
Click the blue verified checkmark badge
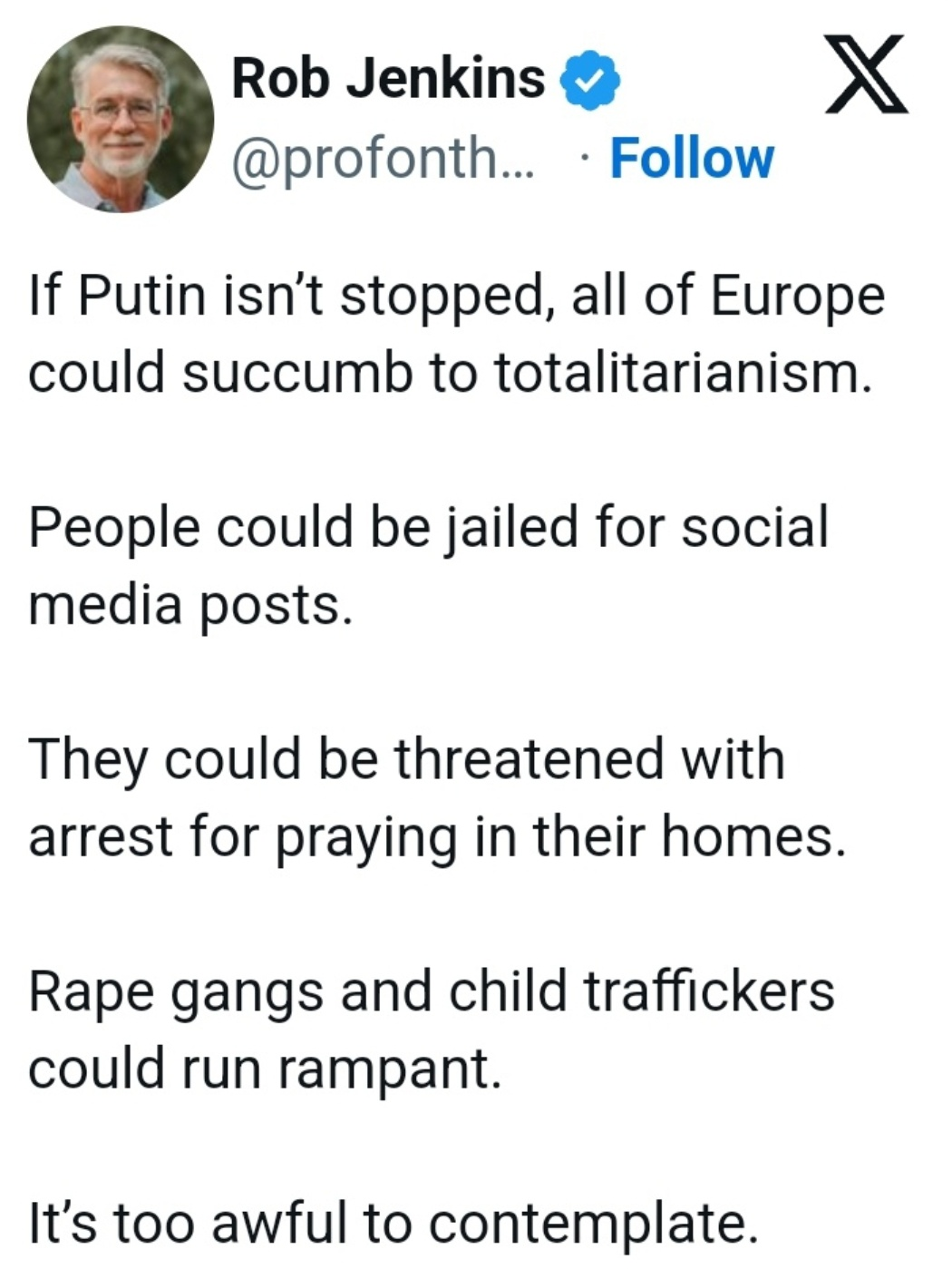(x=589, y=80)
